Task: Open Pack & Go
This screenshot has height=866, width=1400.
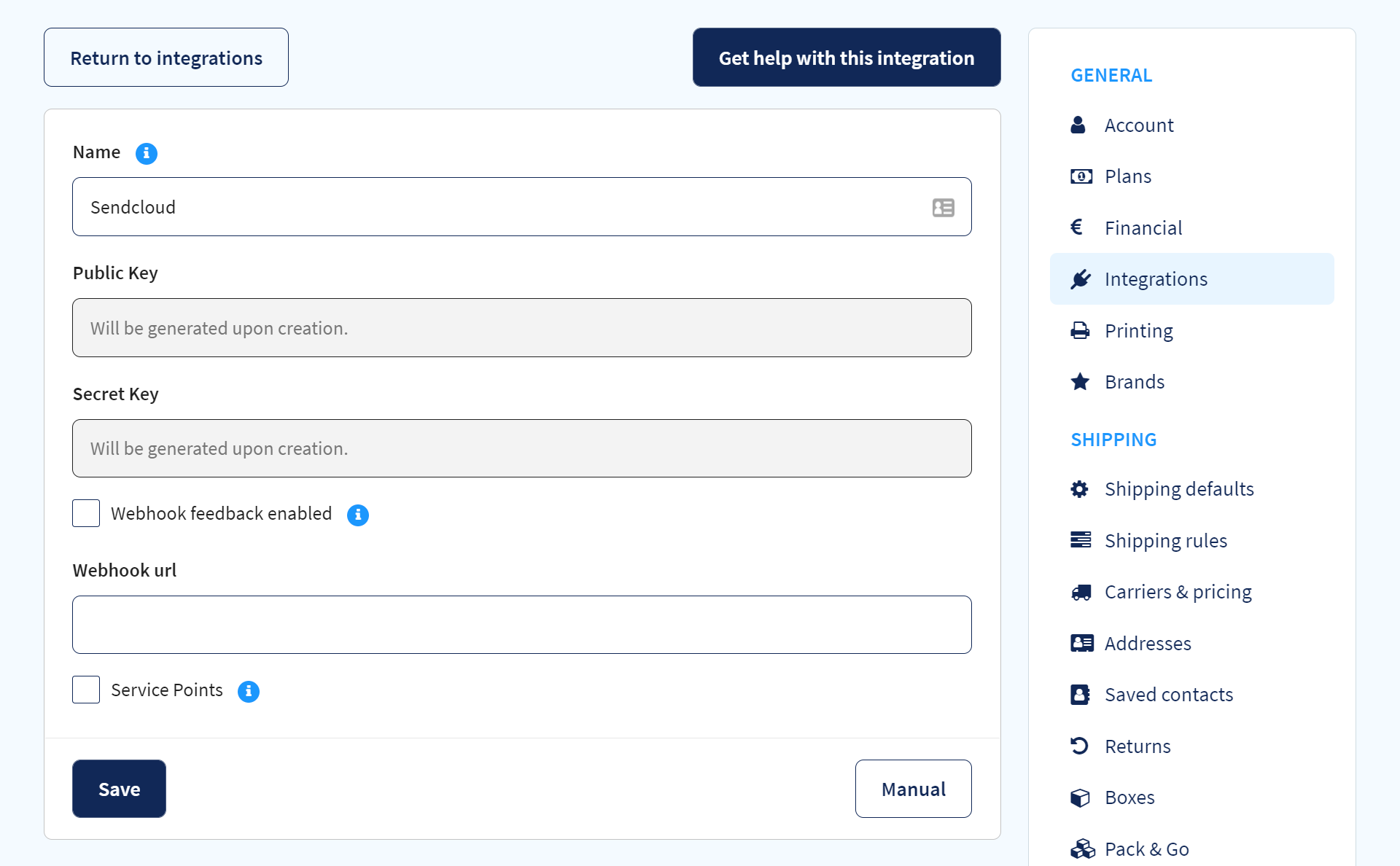Action: coord(1191,849)
